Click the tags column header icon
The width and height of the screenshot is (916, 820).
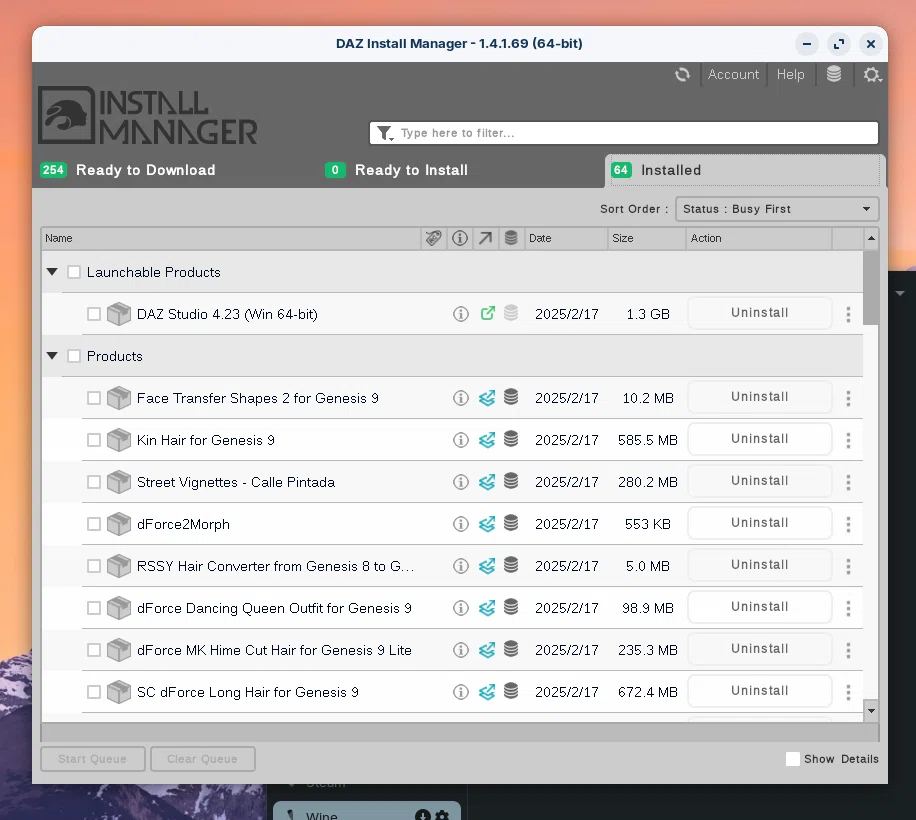point(433,238)
